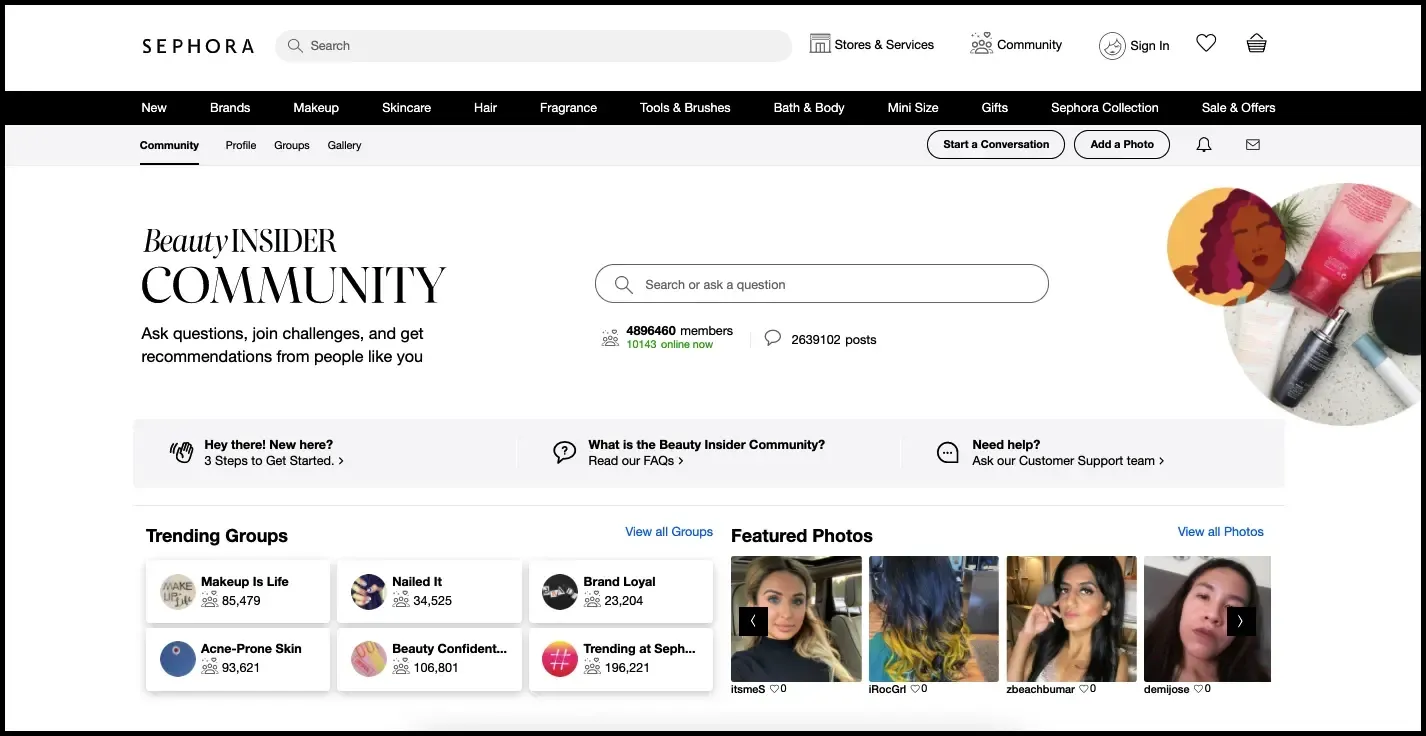Focus the top Search input field

point(534,46)
